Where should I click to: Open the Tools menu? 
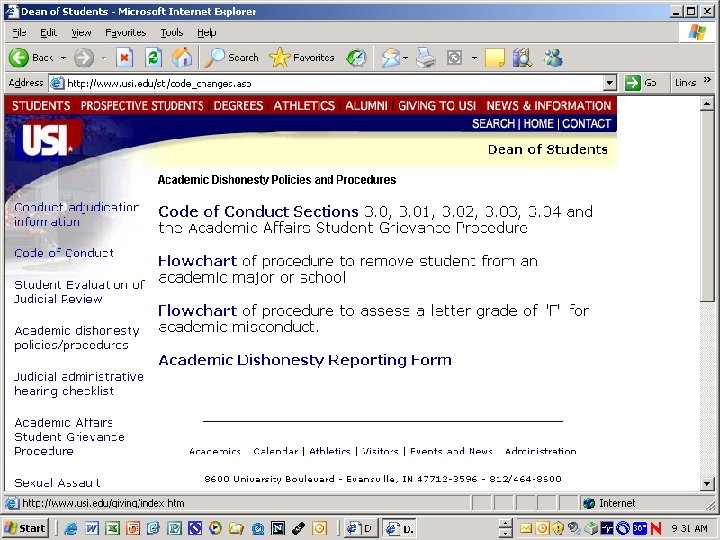point(172,33)
